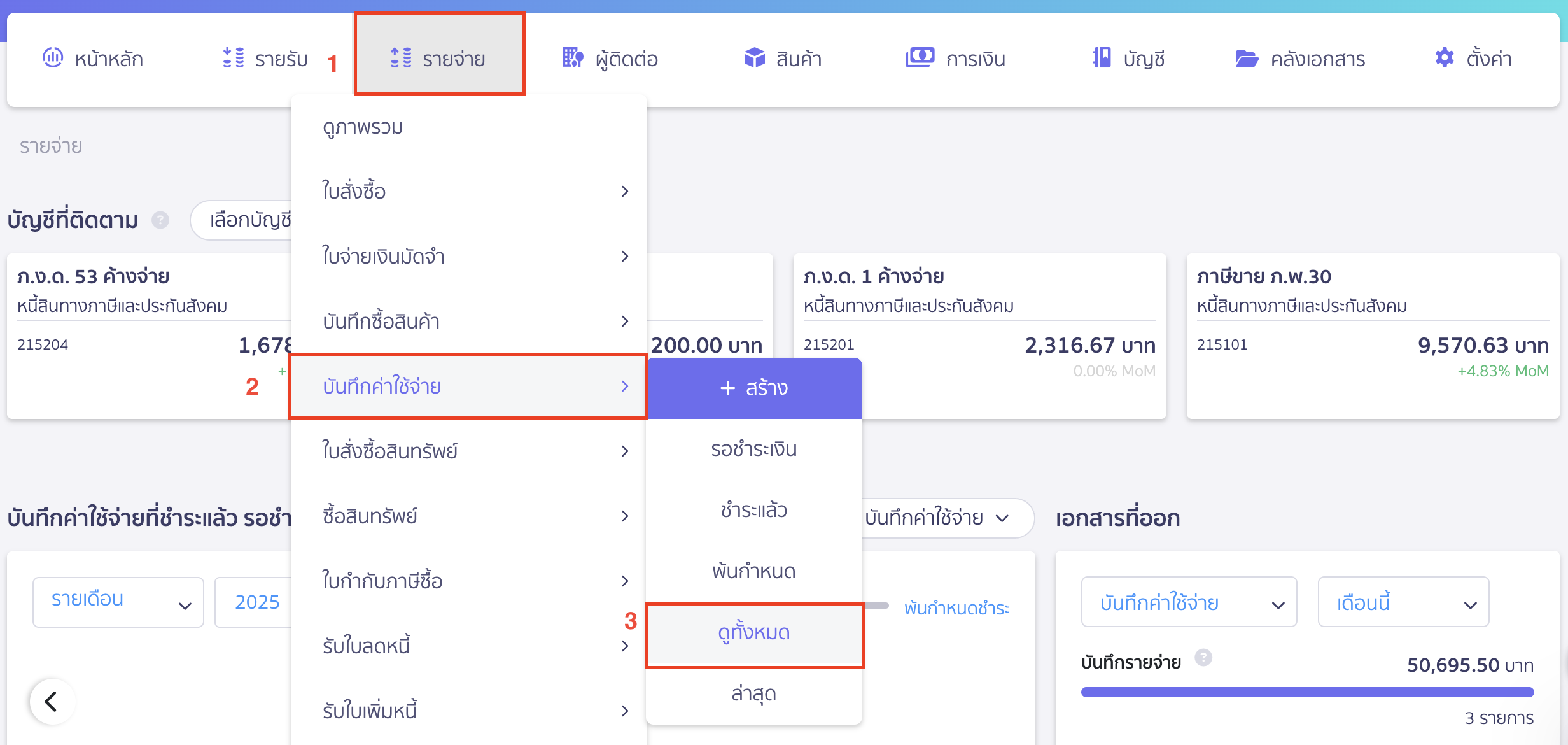Open the ผู้ติดต่อ contacts building icon
Viewport: 1568px width, 745px height.
(x=573, y=58)
